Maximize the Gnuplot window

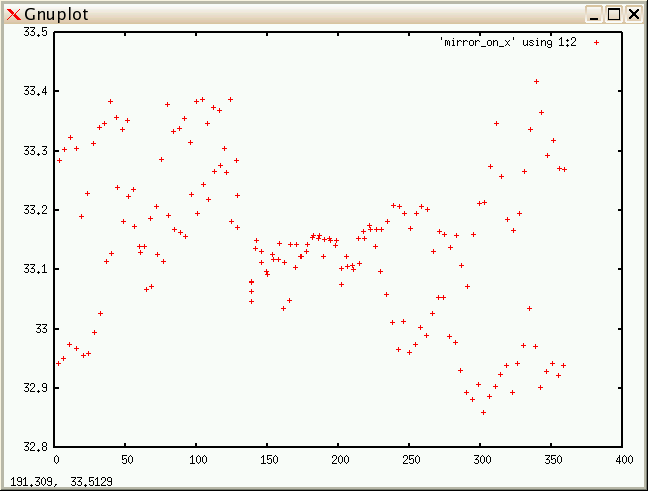pyautogui.click(x=614, y=14)
